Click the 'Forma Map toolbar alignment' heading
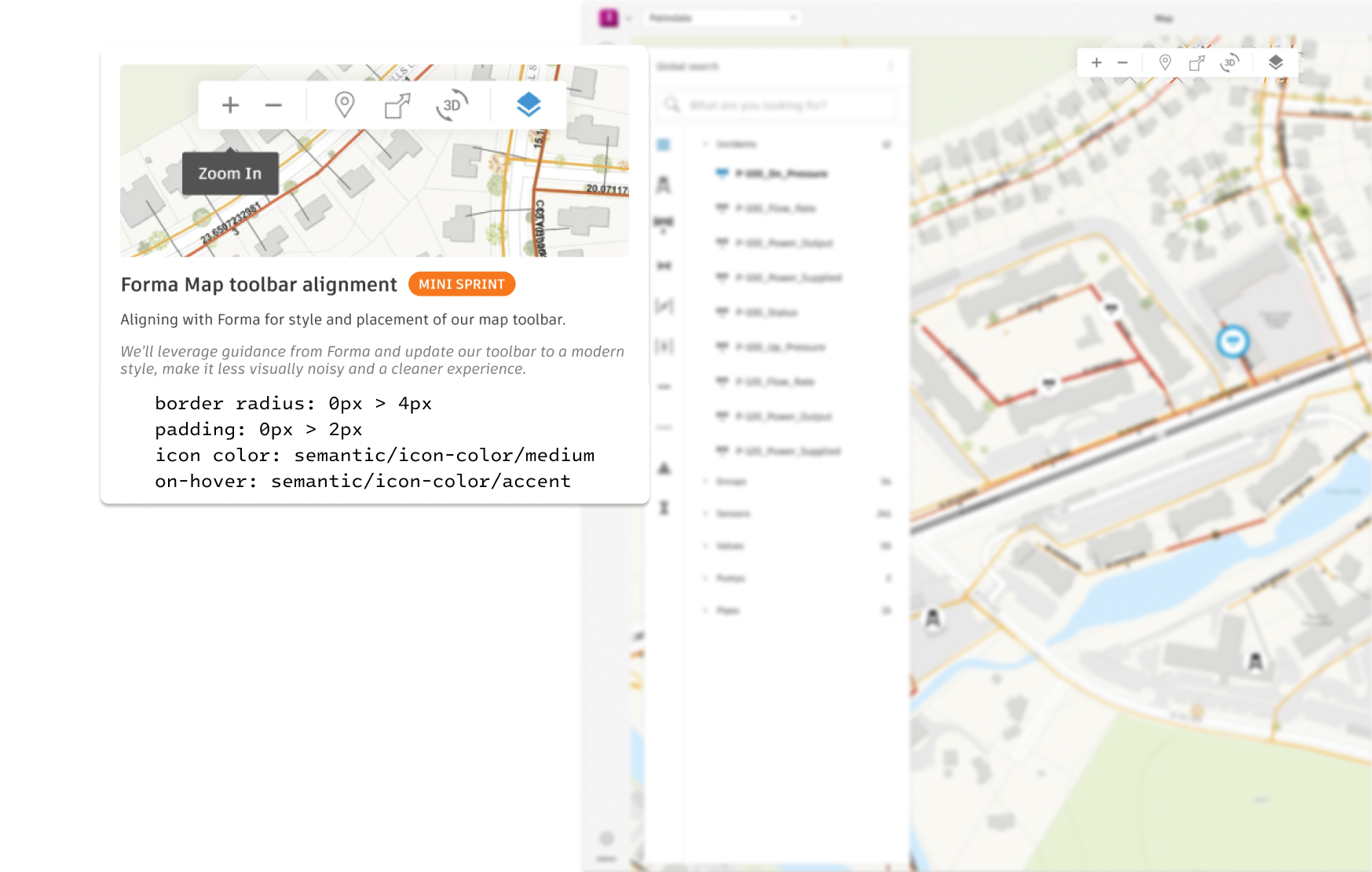 [x=259, y=284]
